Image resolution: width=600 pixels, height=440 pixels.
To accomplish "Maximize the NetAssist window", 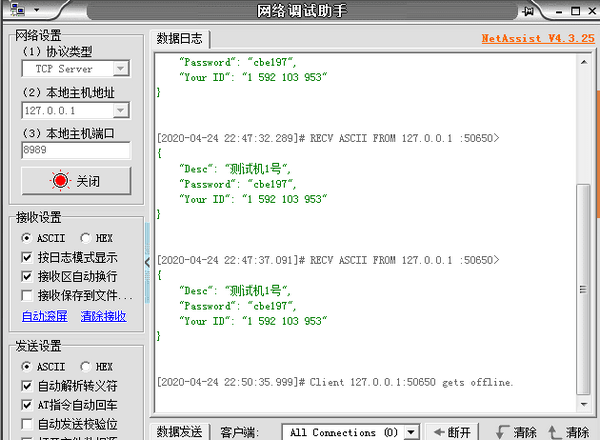I will pos(575,11).
